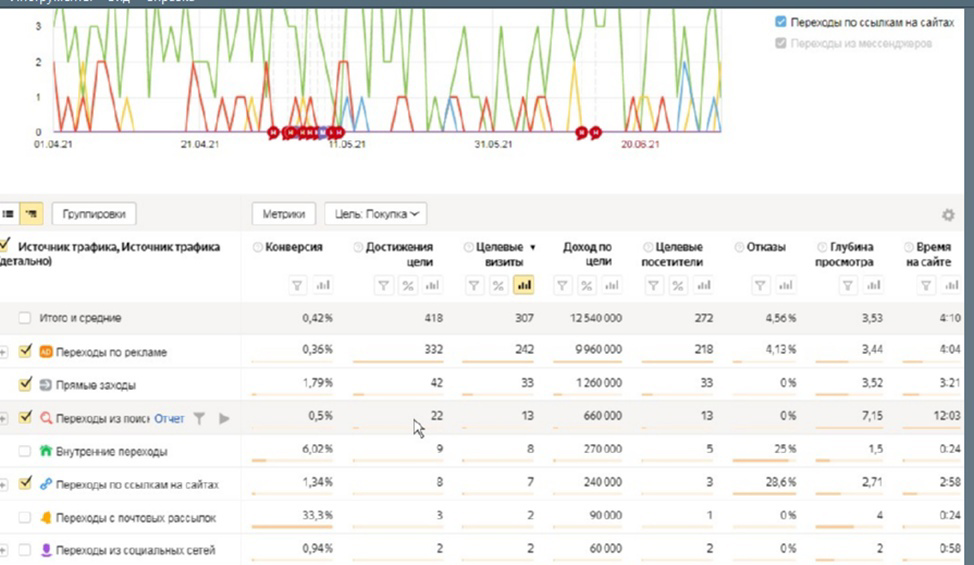Image resolution: width=974 pixels, height=565 pixels.
Task: Click percent icon under Доход по цели
Action: [x=586, y=286]
